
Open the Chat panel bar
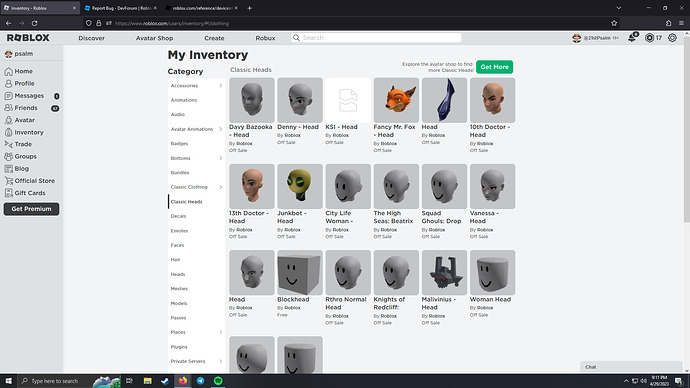tap(631, 367)
